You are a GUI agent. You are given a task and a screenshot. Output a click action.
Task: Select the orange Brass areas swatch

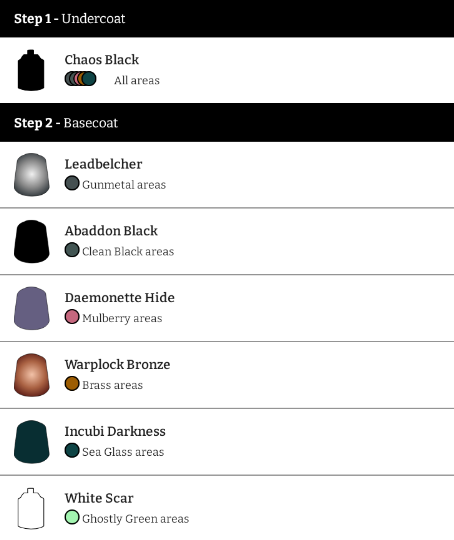[72, 384]
